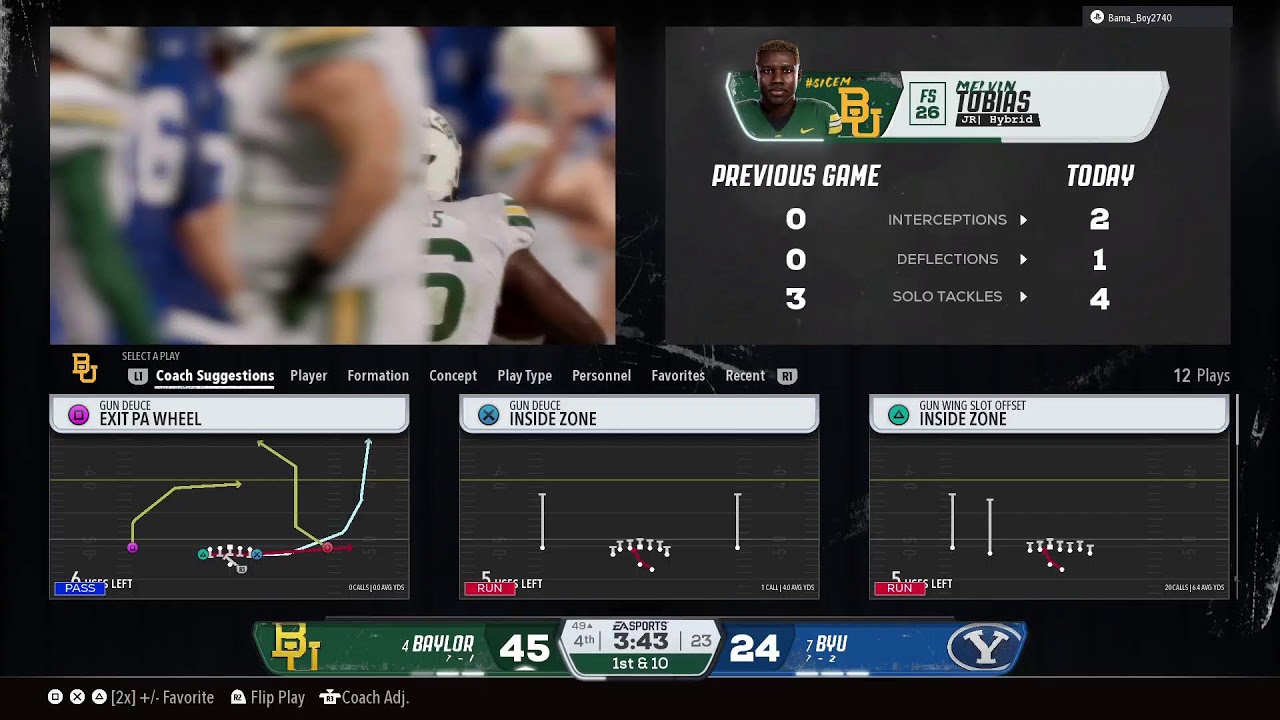Click the Bama_Boy2740 username
Viewport: 1280px width, 720px height.
tap(1139, 18)
